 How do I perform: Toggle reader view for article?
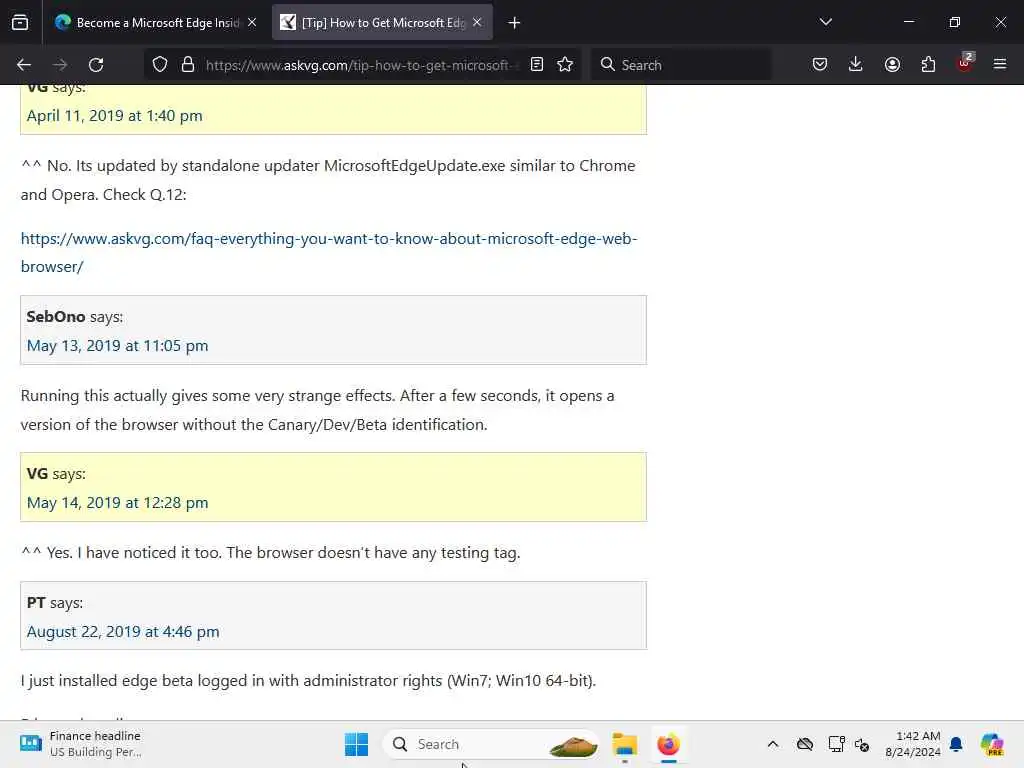(x=537, y=65)
